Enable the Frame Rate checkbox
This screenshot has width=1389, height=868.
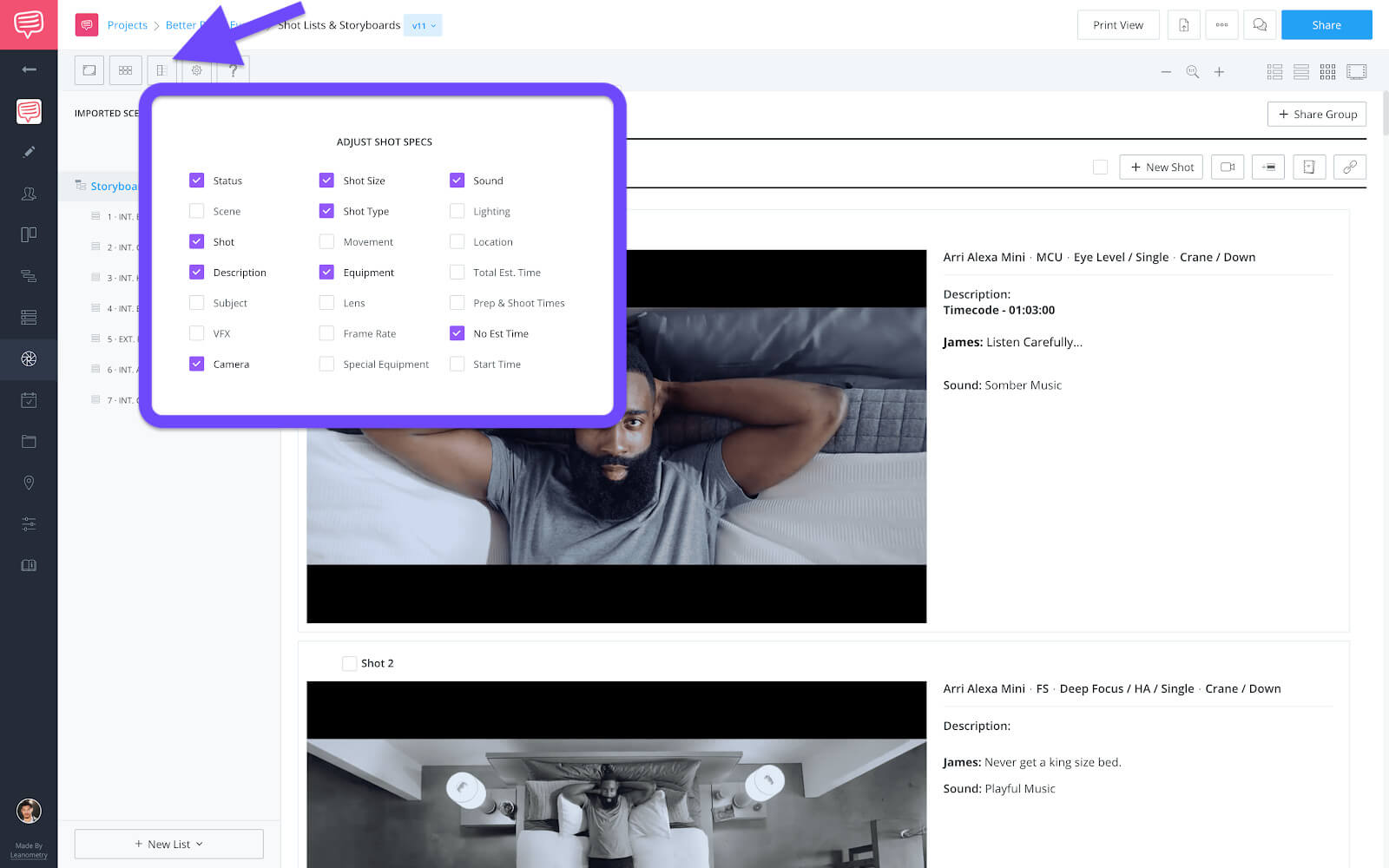[326, 333]
